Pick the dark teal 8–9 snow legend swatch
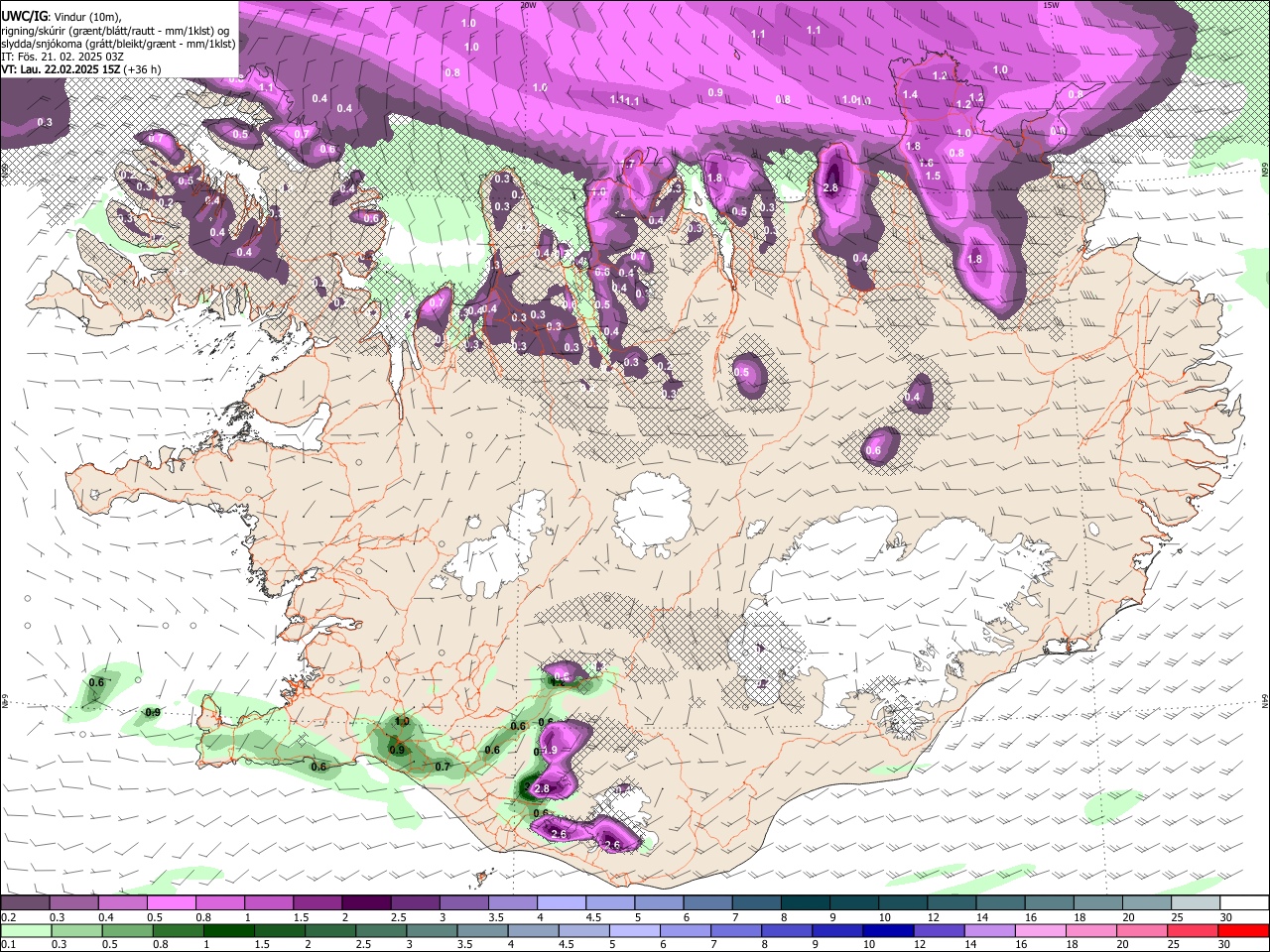This screenshot has width=1270, height=952. click(804, 903)
